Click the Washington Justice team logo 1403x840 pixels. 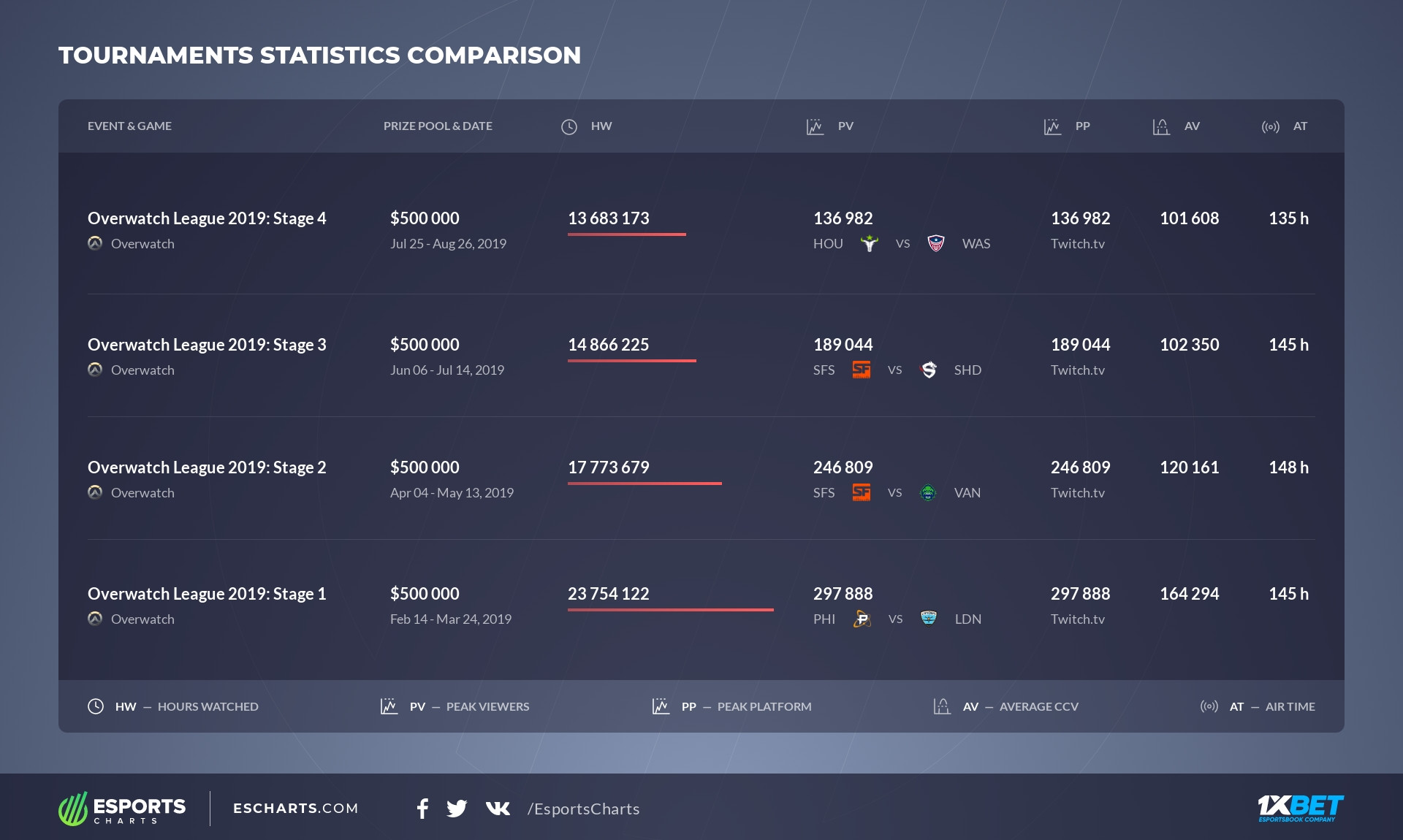click(x=936, y=244)
